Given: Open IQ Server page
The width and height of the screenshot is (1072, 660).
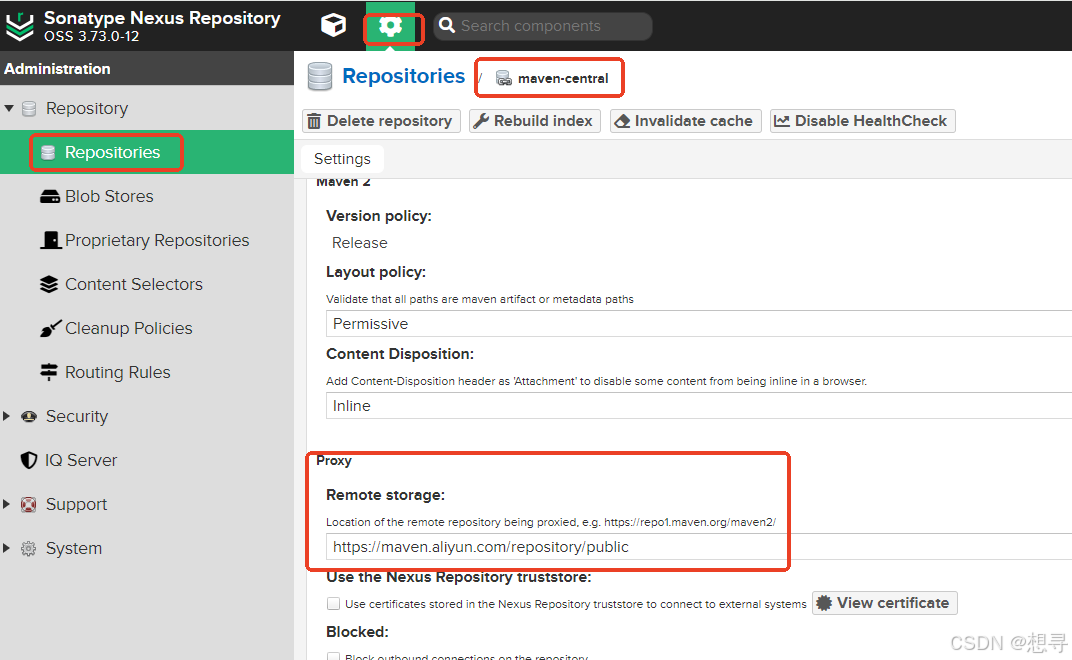Looking at the screenshot, I should click(81, 460).
